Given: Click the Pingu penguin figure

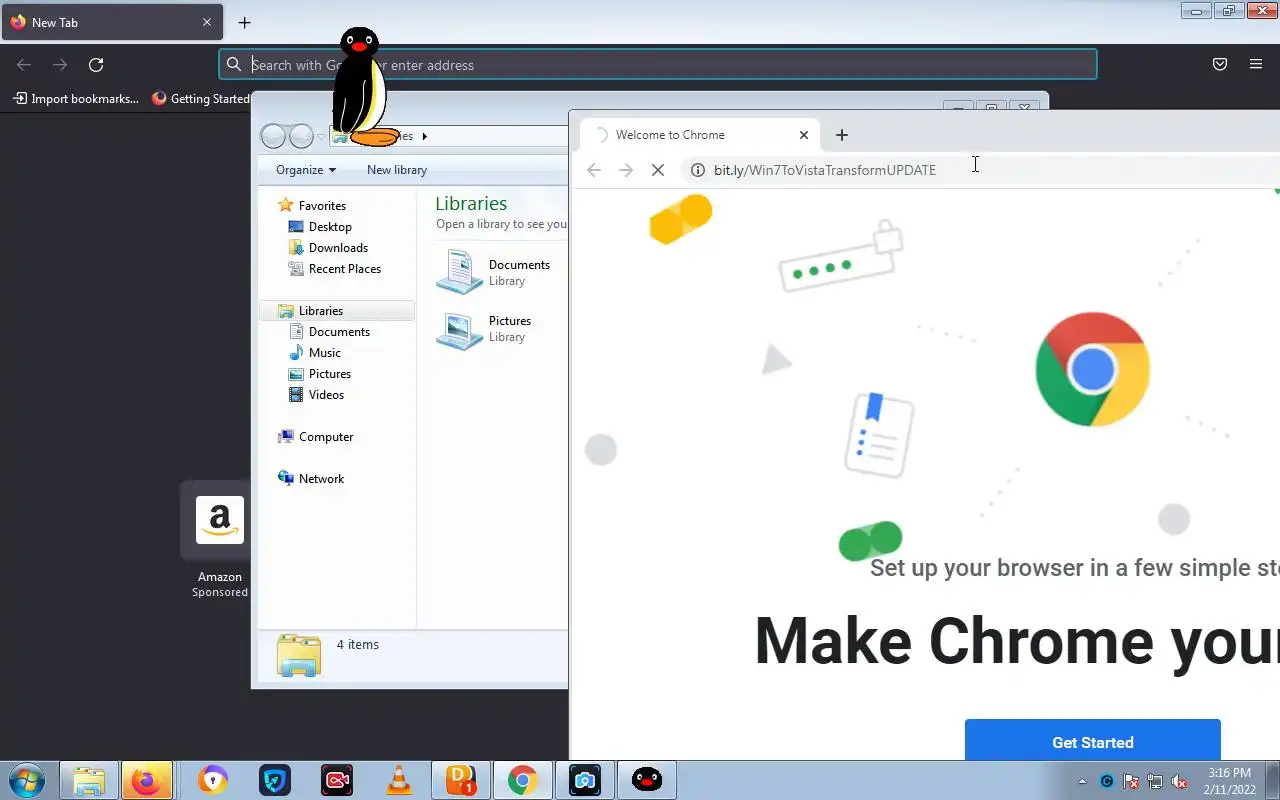Looking at the screenshot, I should click(360, 88).
